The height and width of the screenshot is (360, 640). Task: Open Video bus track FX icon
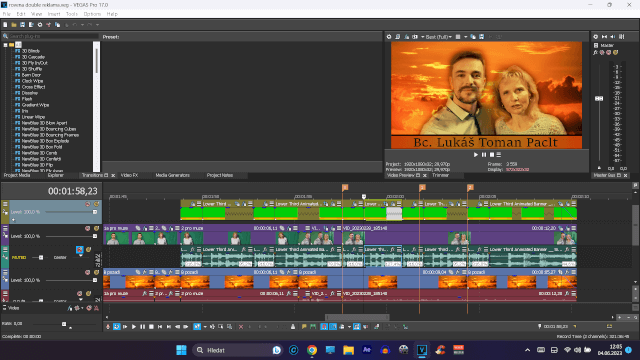pos(69,308)
